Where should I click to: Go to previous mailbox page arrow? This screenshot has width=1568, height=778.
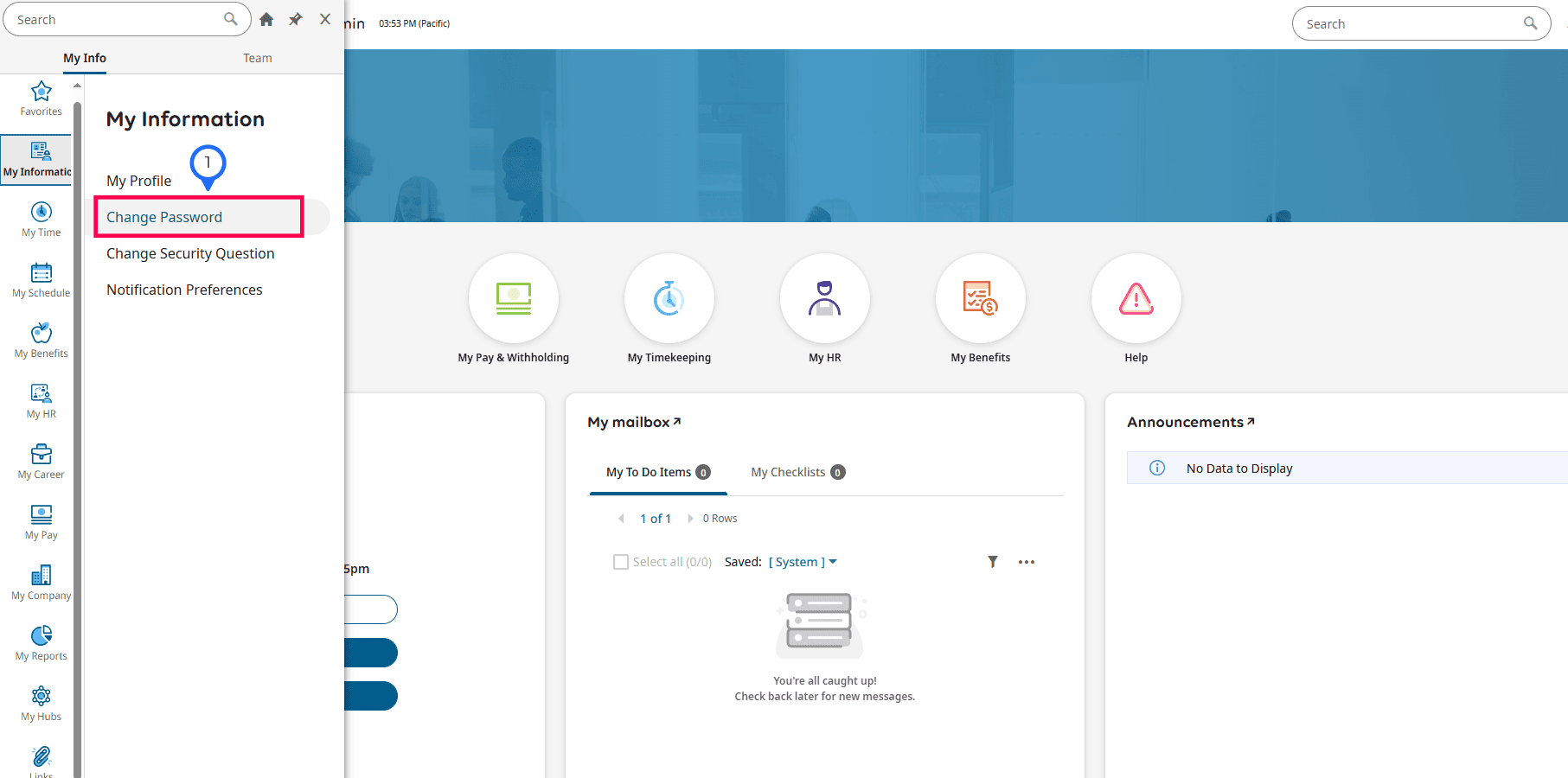(x=621, y=519)
